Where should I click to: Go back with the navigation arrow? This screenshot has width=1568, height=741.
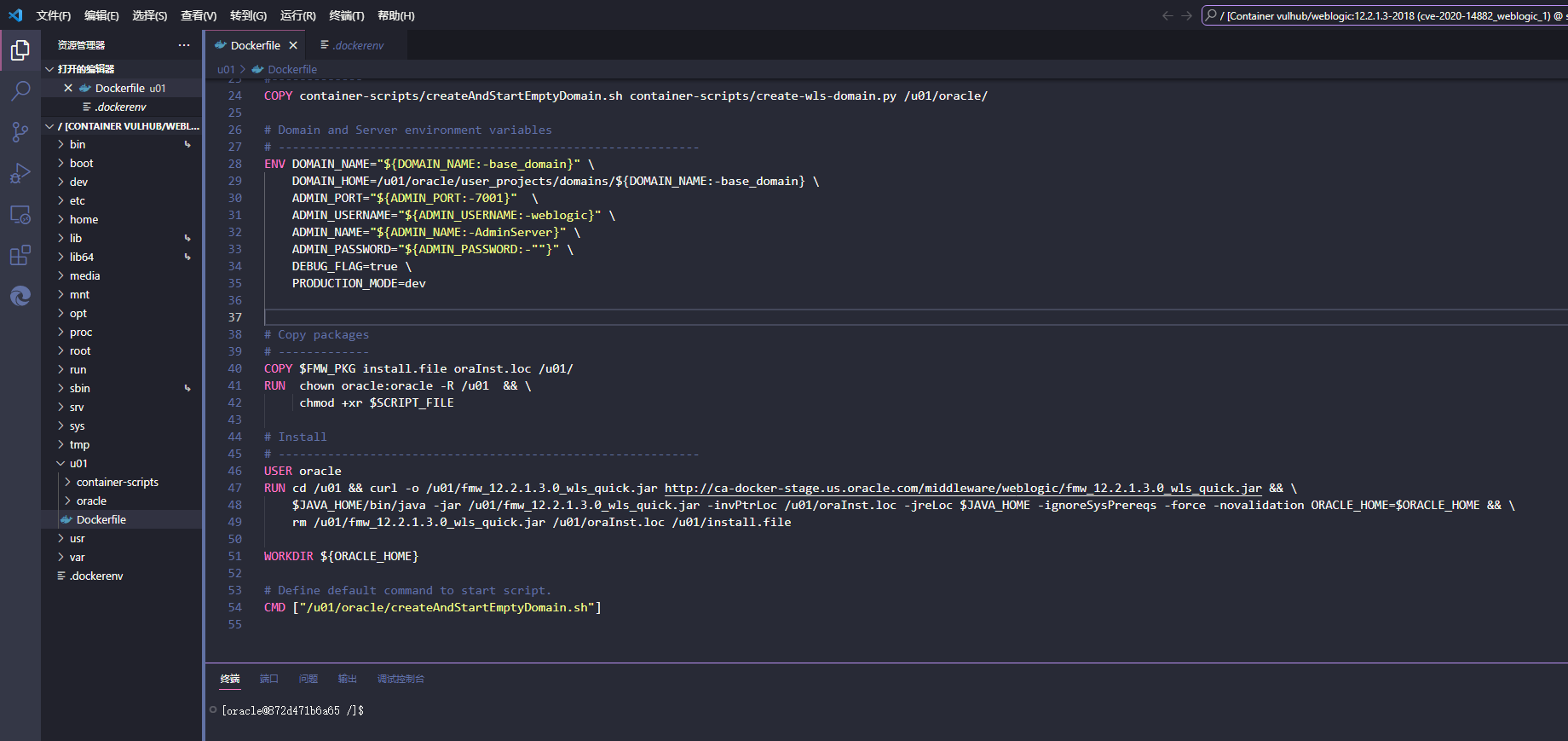pyautogui.click(x=1167, y=15)
